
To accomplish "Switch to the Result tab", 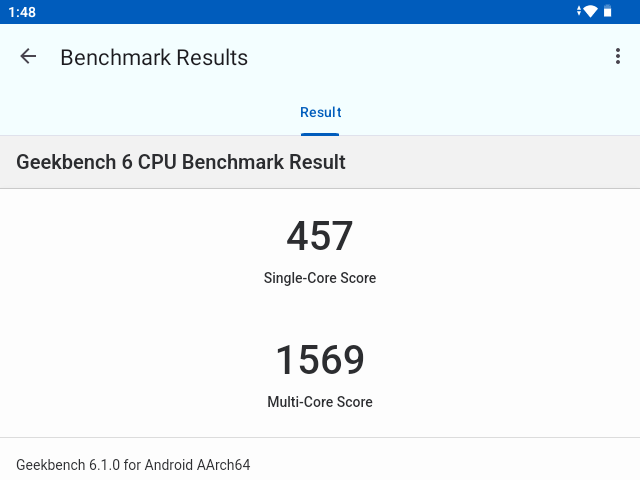I will (320, 112).
